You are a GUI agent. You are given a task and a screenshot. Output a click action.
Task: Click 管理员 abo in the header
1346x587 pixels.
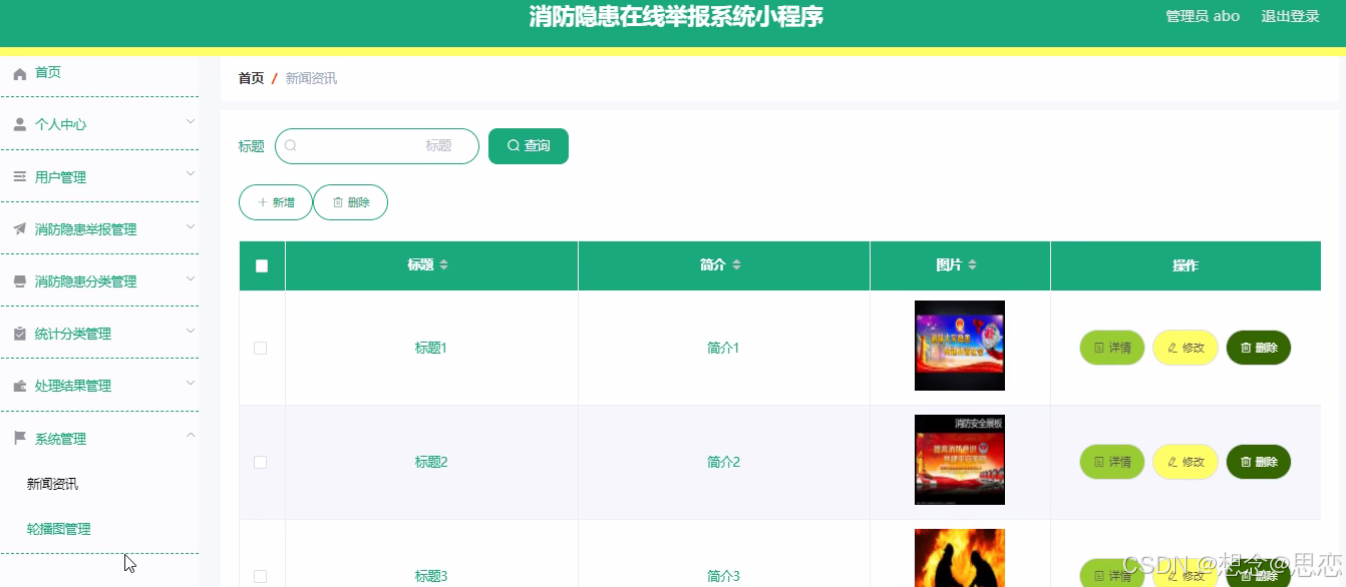1203,16
